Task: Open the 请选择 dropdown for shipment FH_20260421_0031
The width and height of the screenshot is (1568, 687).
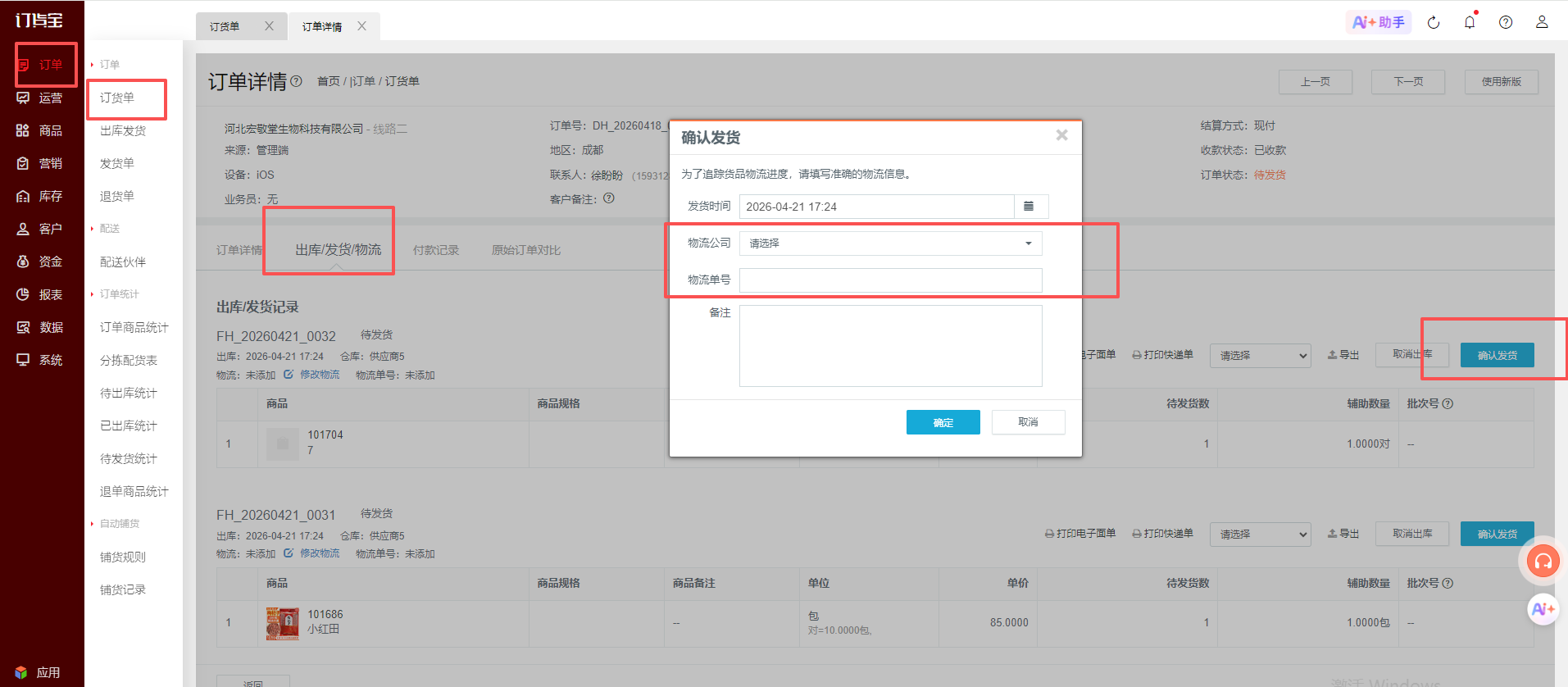Action: point(1260,535)
